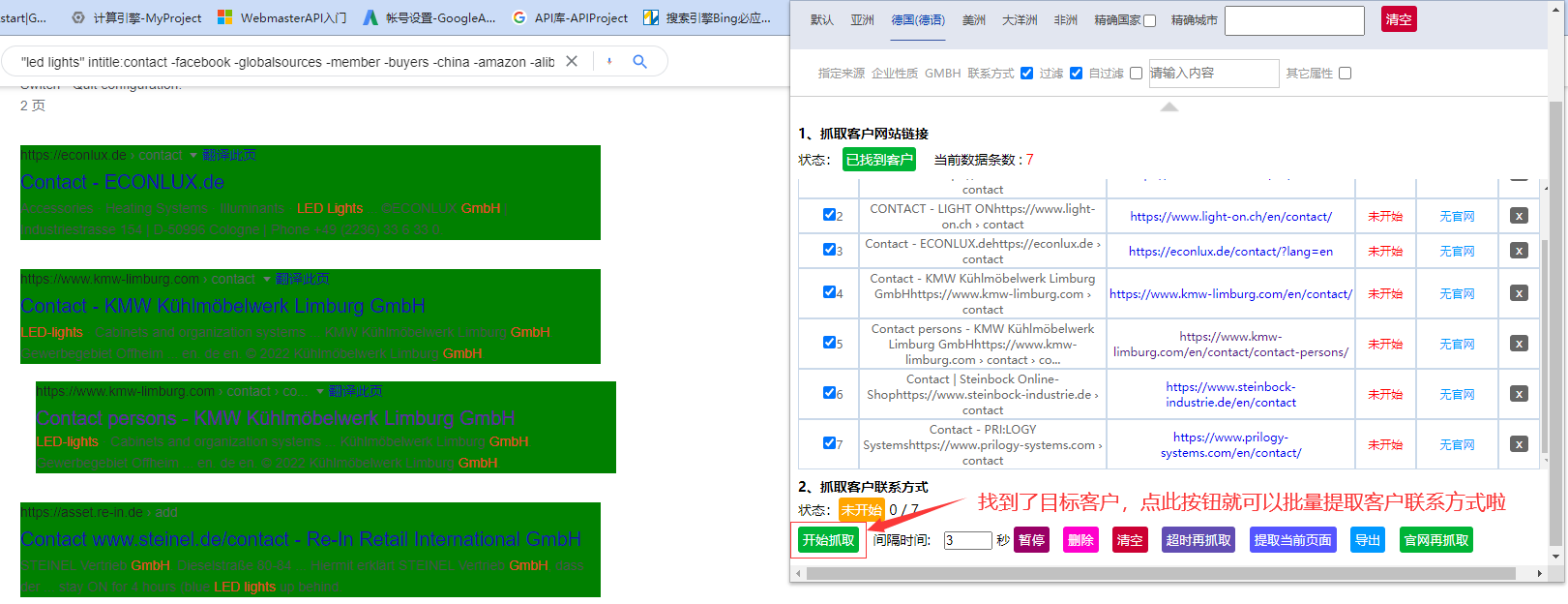
Task: Uncheck the 过滤 filter checkbox
Action: [1026, 73]
